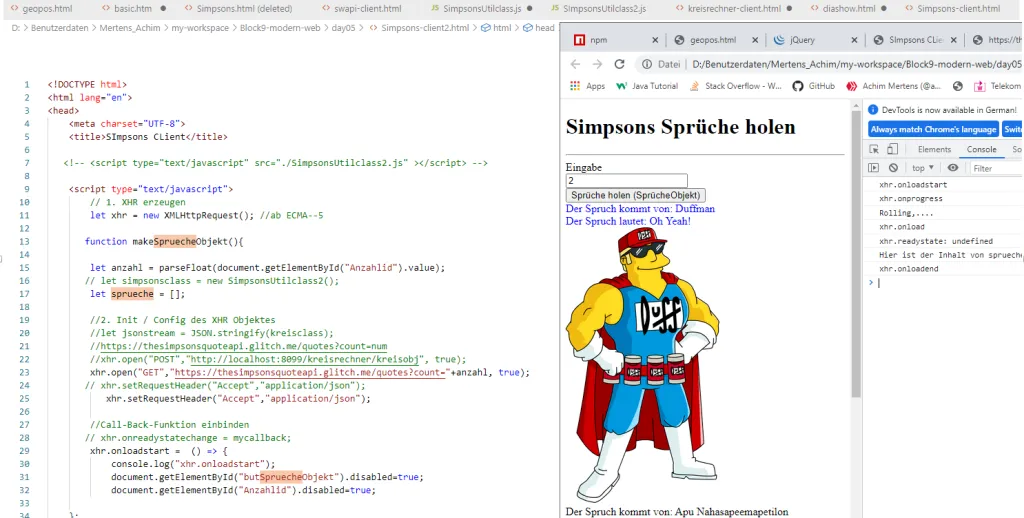Viewport: 1024px width, 518px height.
Task: Click the console Filter field
Action: click(996, 168)
